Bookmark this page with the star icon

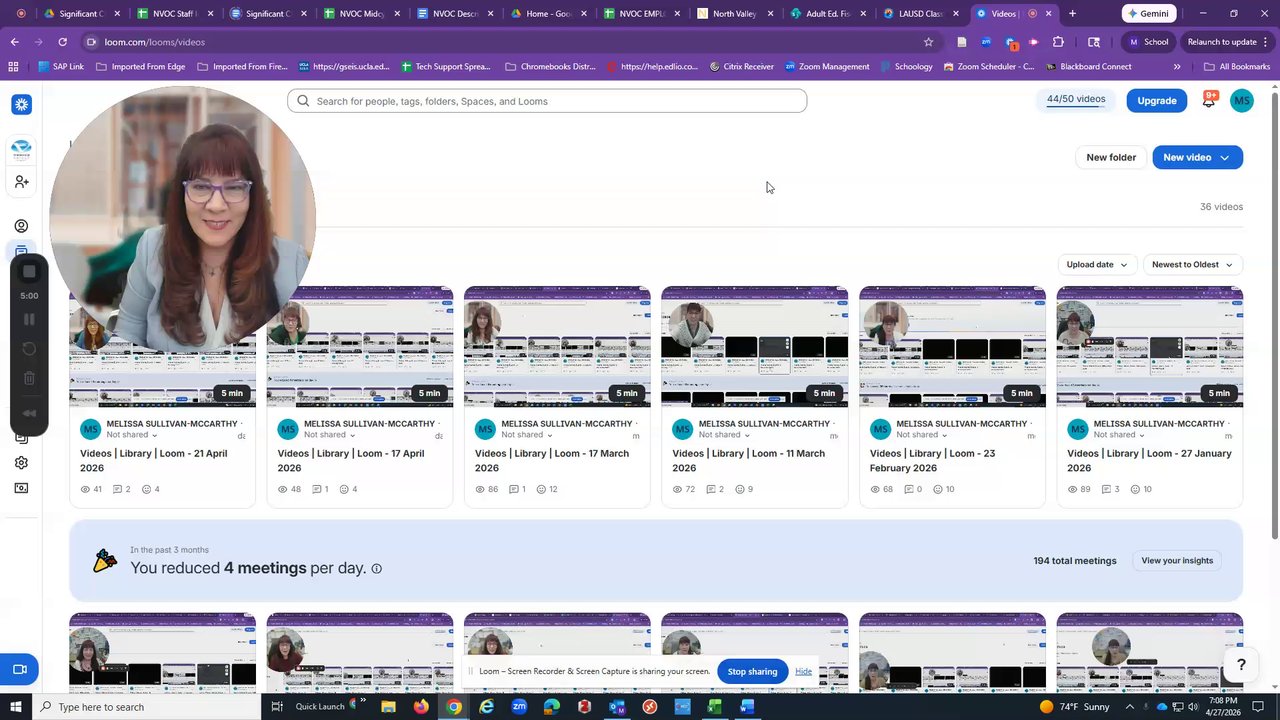[928, 42]
